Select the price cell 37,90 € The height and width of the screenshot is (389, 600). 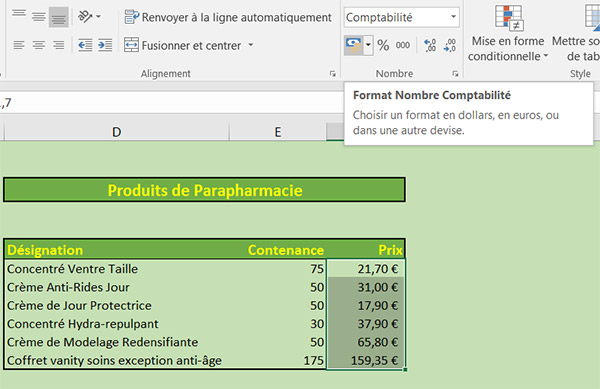click(366, 324)
